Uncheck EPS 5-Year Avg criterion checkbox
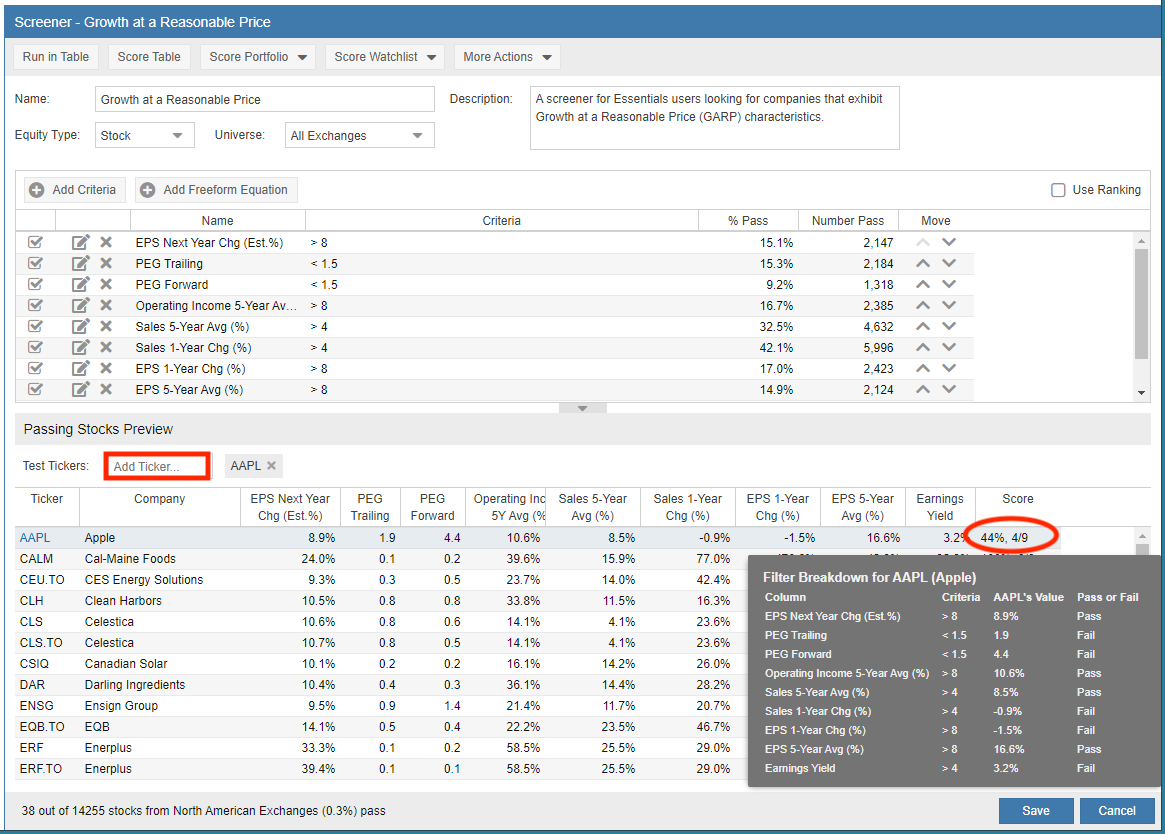The width and height of the screenshot is (1165, 834). pos(35,389)
